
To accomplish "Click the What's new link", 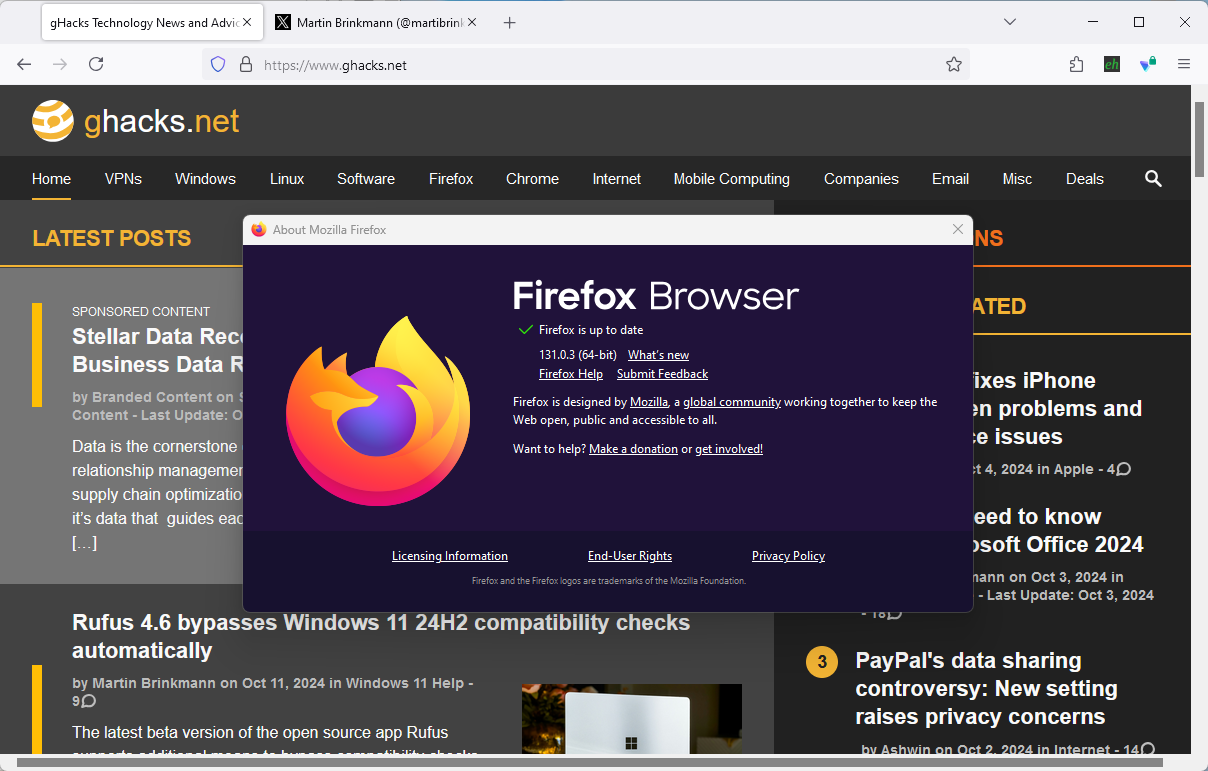I will click(x=658, y=355).
